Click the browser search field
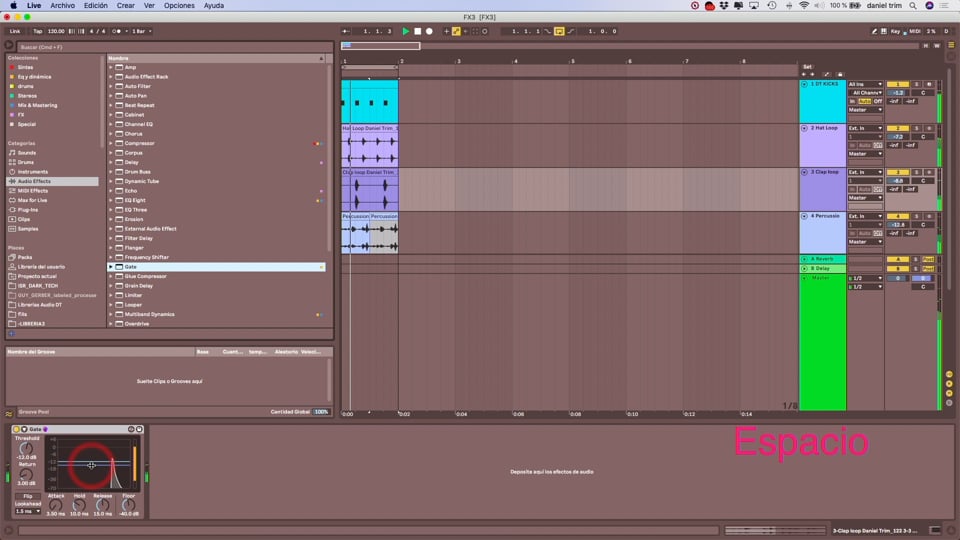 tap(174, 47)
